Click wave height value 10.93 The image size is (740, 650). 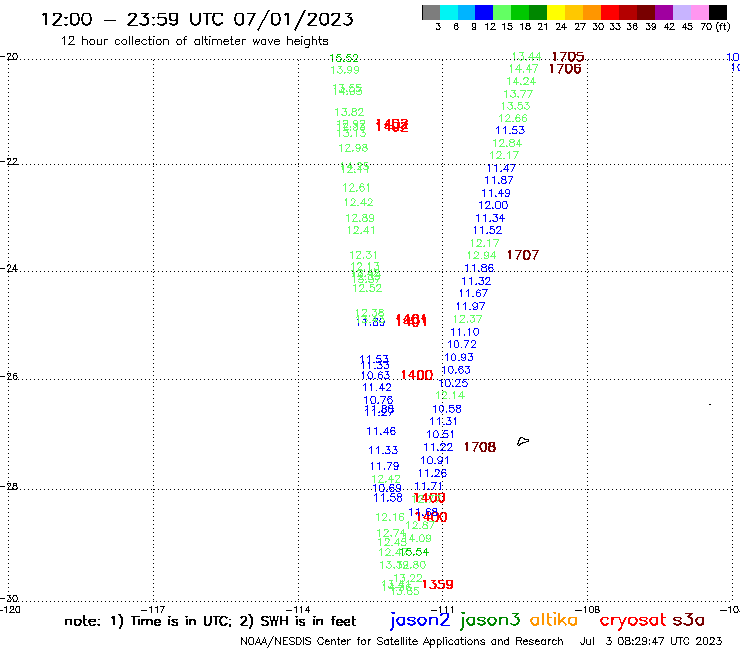coord(459,357)
